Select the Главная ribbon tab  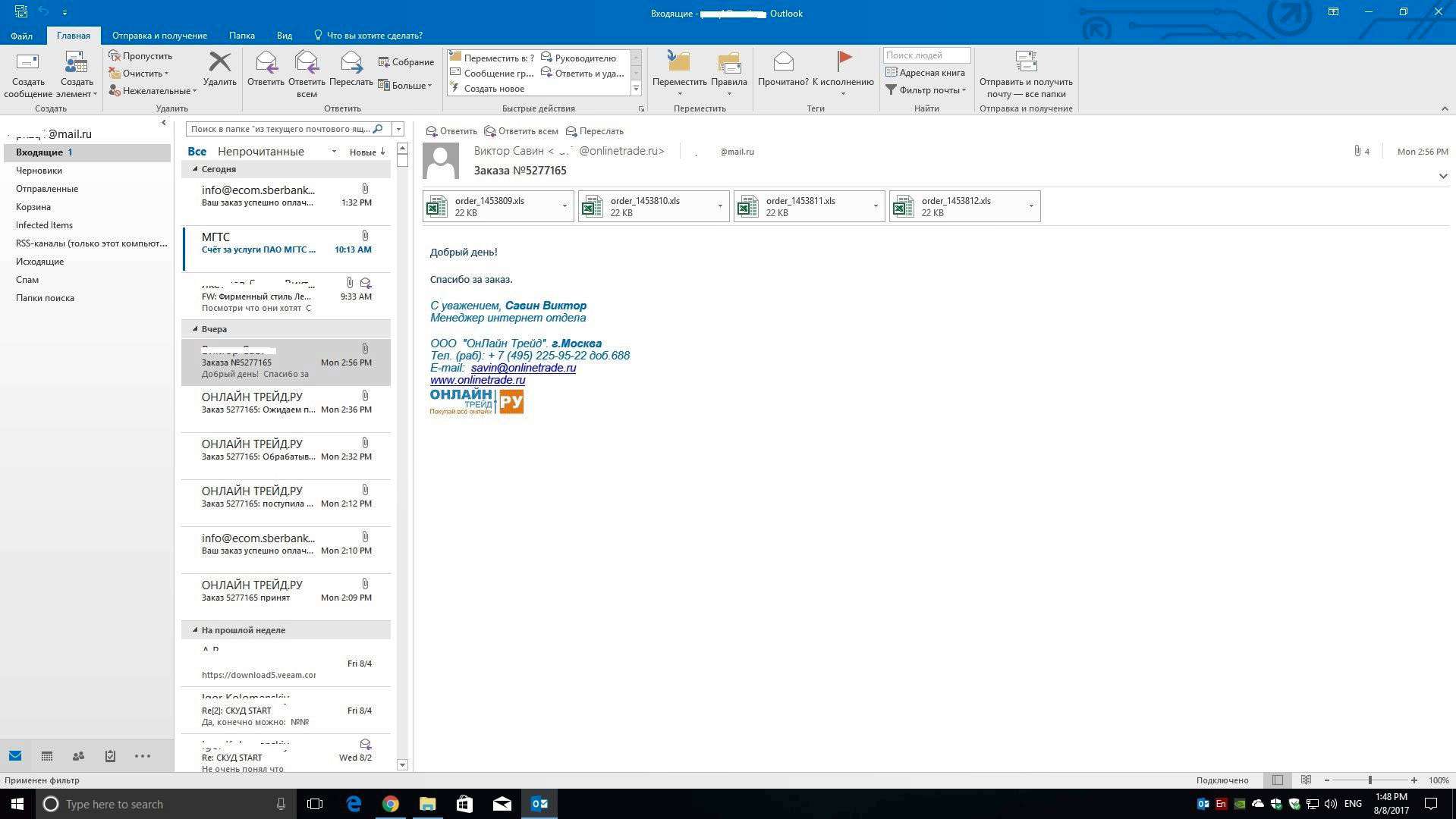[74, 36]
